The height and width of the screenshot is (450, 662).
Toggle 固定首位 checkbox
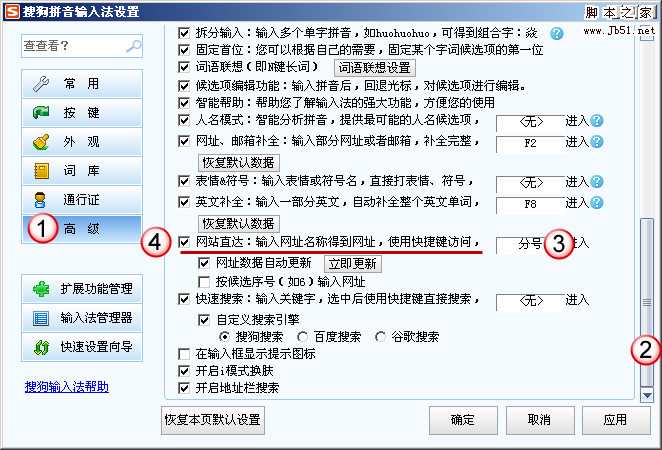point(184,50)
